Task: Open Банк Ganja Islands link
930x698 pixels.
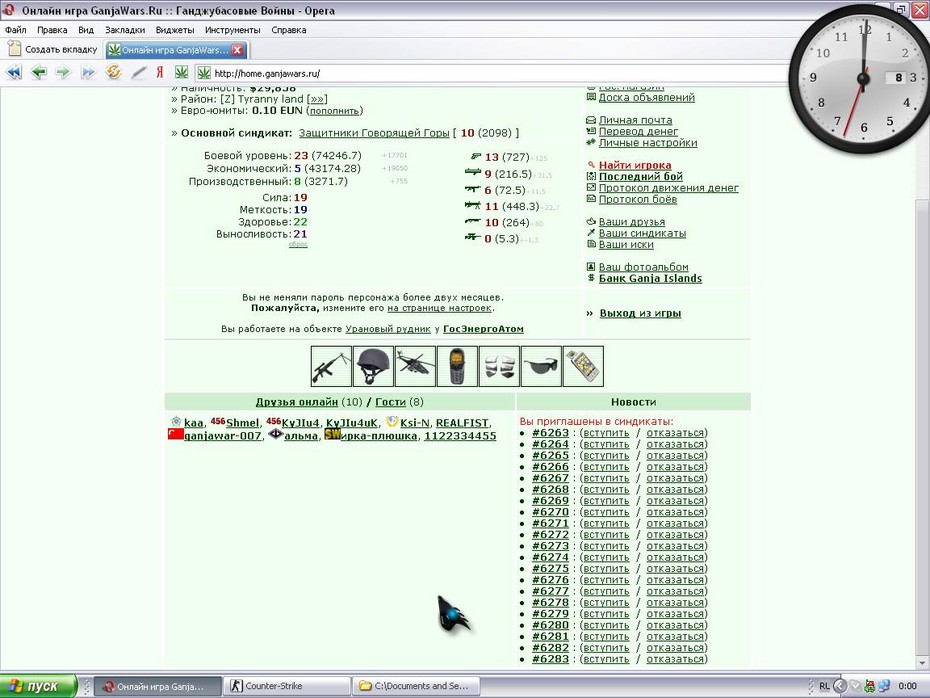Action: [650, 278]
